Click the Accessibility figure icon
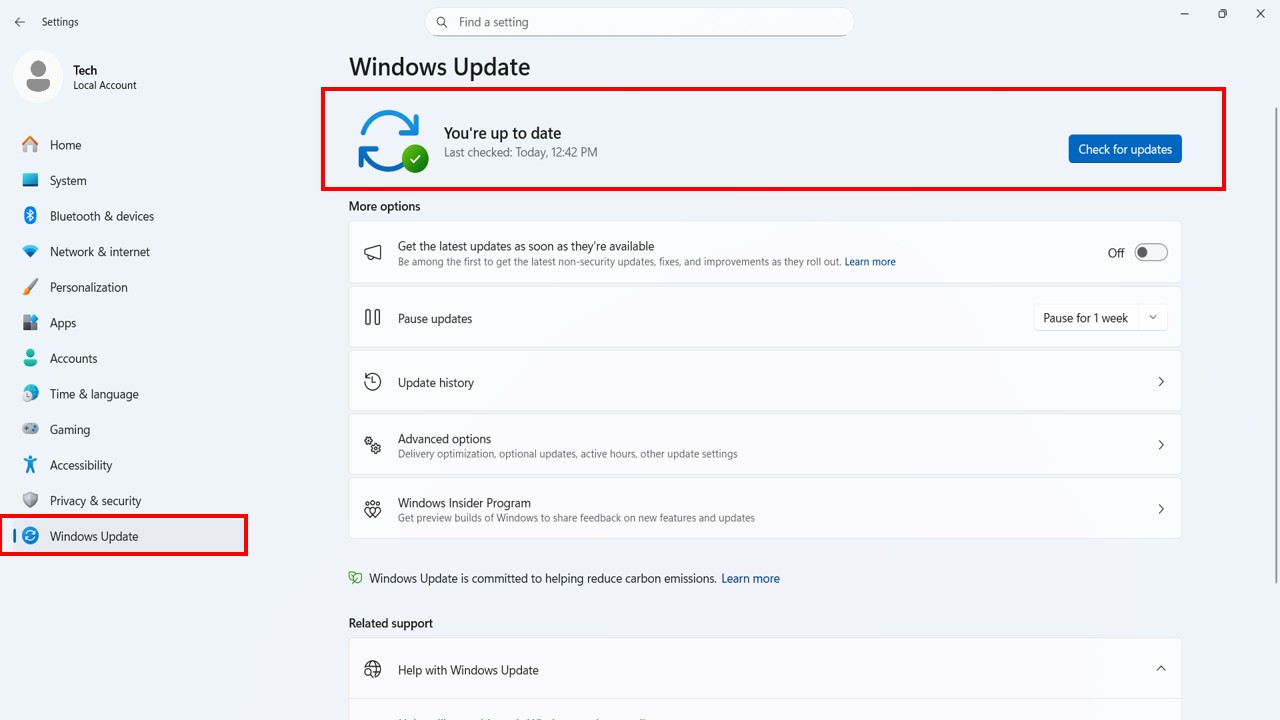The image size is (1280, 720). [30, 465]
